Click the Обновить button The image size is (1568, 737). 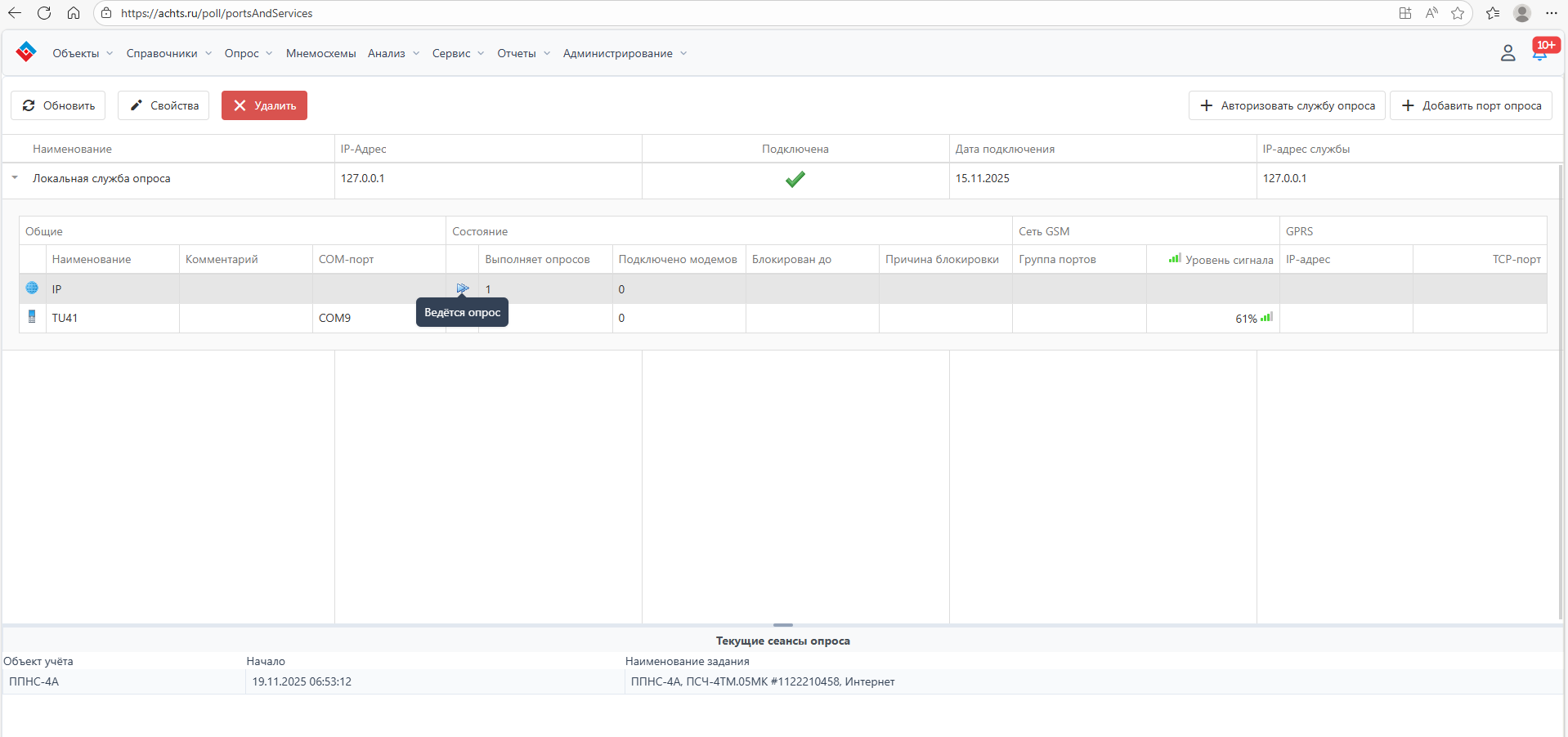pyautogui.click(x=58, y=105)
